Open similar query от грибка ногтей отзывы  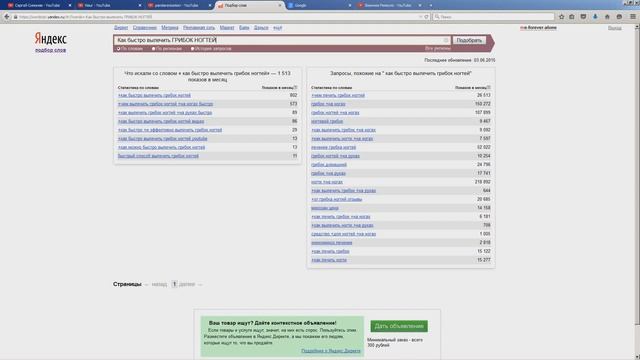point(336,199)
